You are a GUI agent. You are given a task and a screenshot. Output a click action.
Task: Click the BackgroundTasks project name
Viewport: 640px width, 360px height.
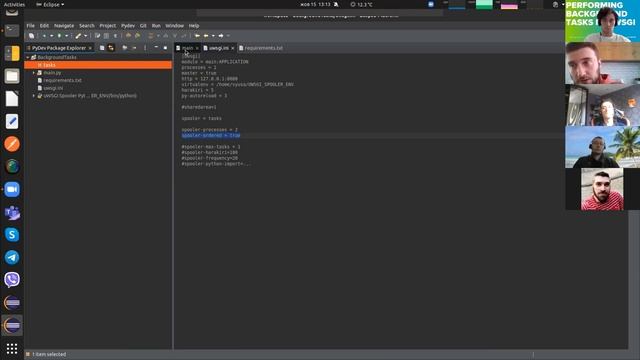pos(57,58)
